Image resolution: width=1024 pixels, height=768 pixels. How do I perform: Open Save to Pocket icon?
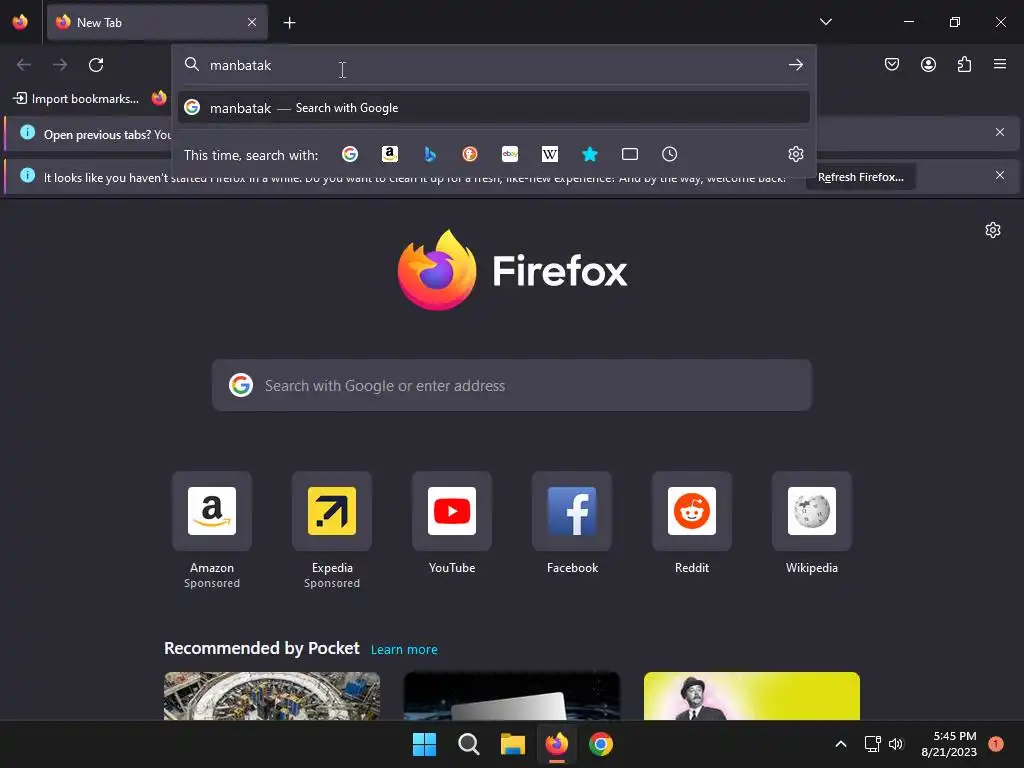click(x=891, y=64)
